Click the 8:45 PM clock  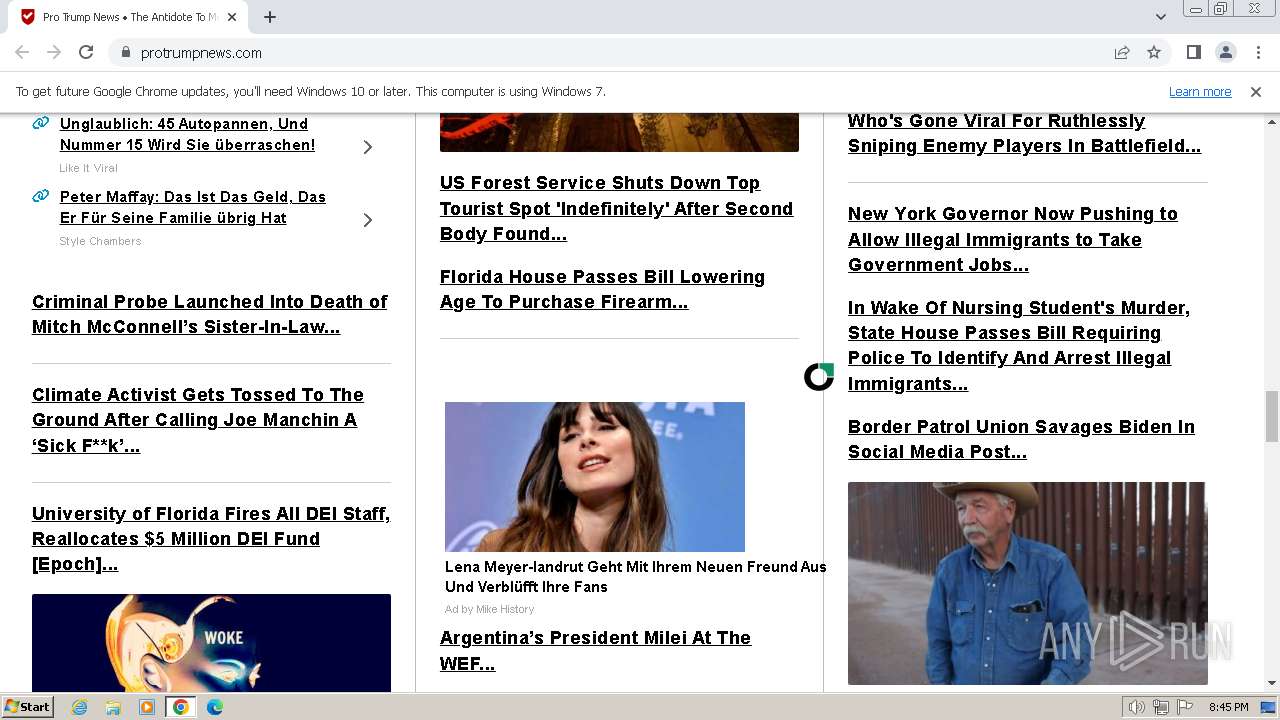click(1228, 707)
